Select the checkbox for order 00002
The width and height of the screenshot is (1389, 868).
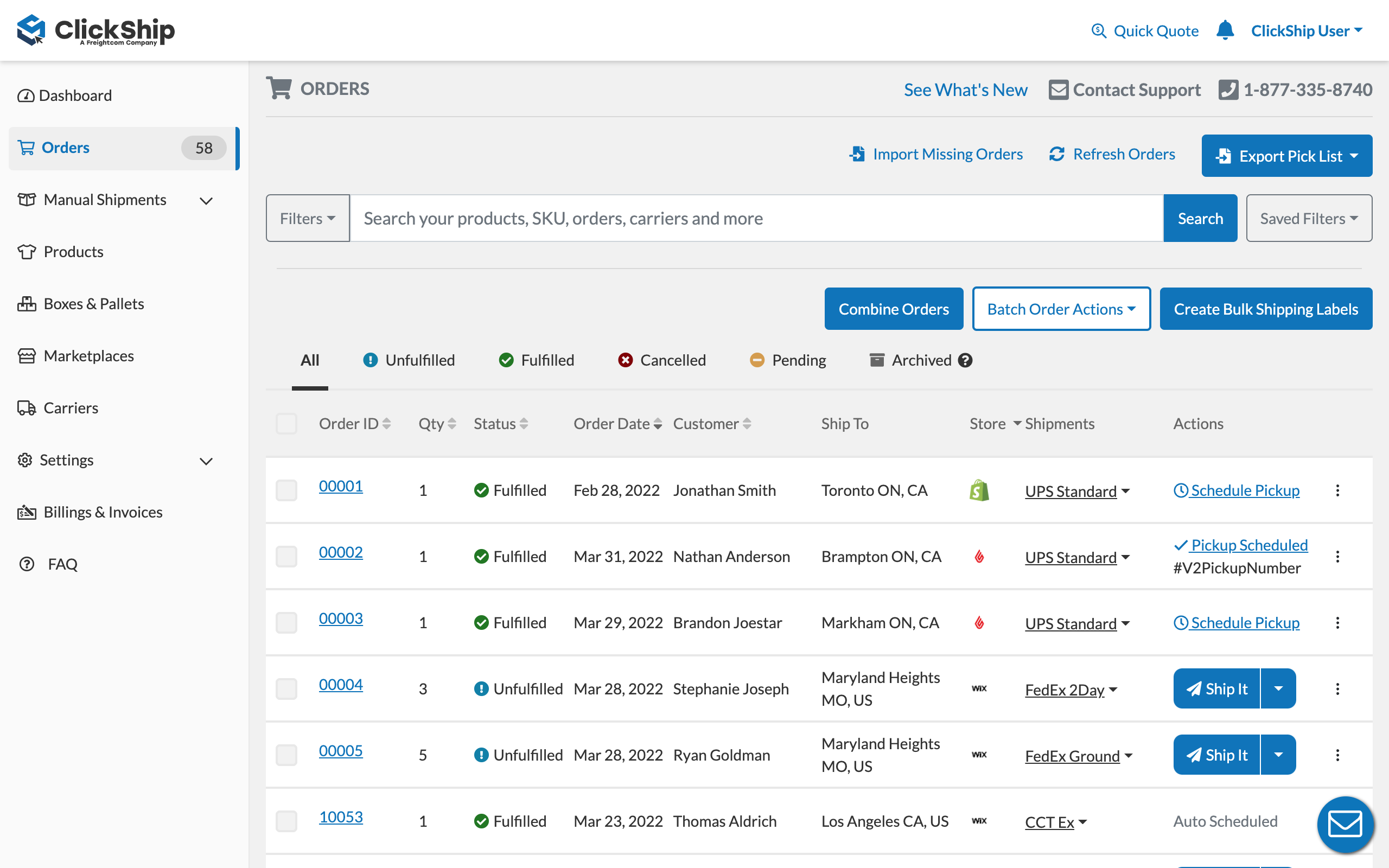286,556
